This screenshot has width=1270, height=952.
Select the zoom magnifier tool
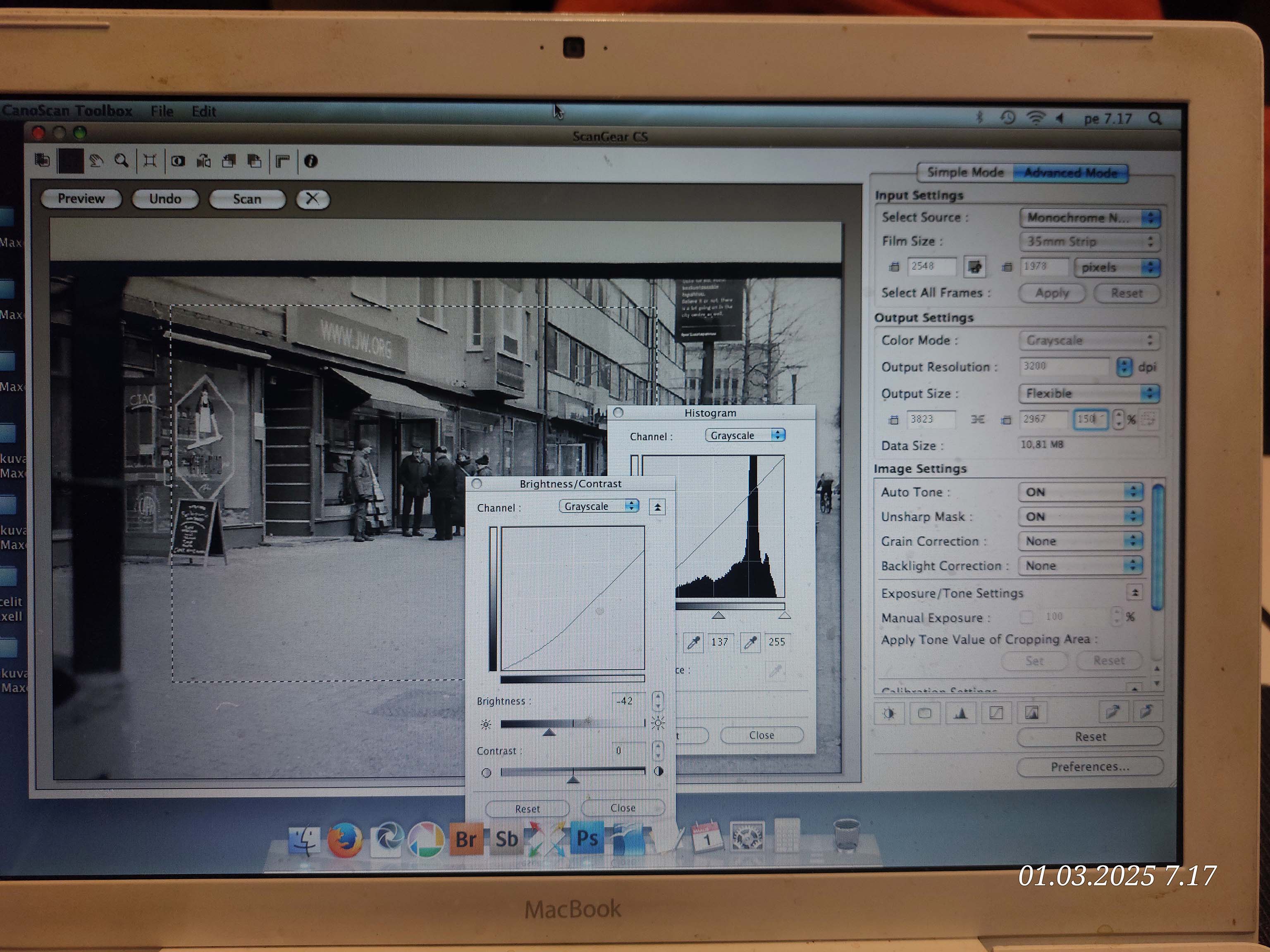click(x=121, y=161)
